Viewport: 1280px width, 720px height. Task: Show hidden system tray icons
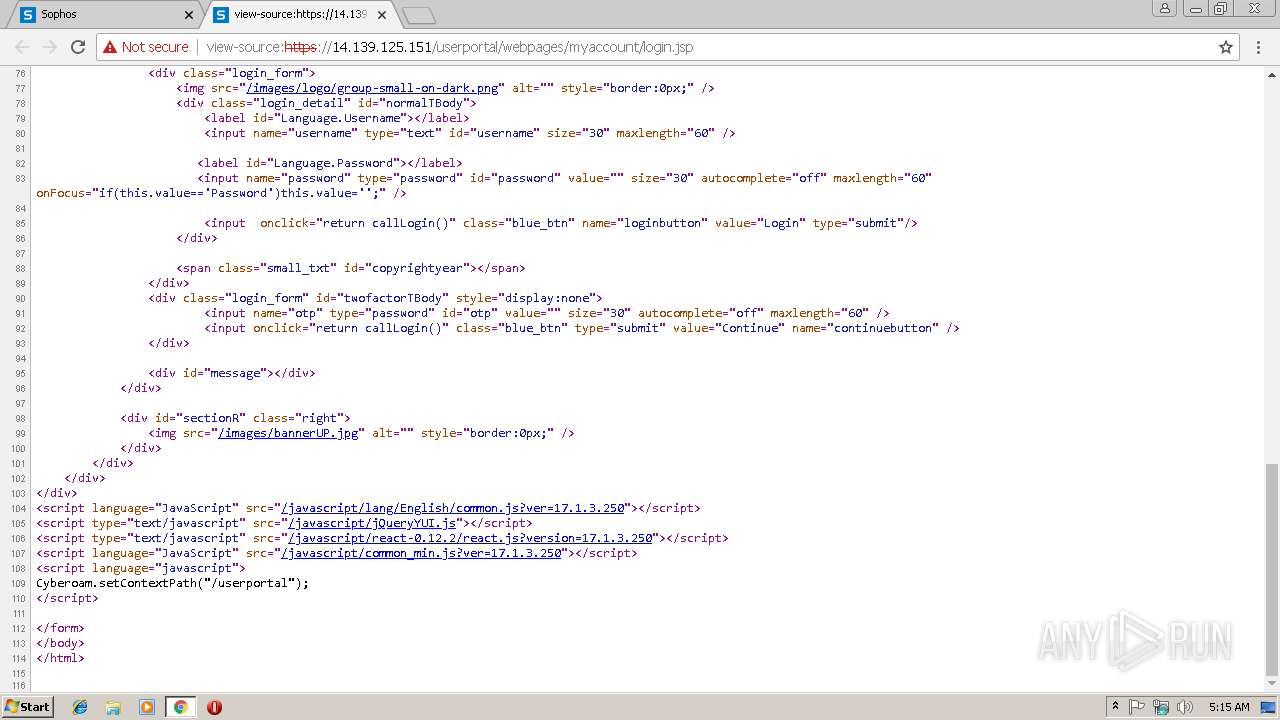click(x=1116, y=707)
